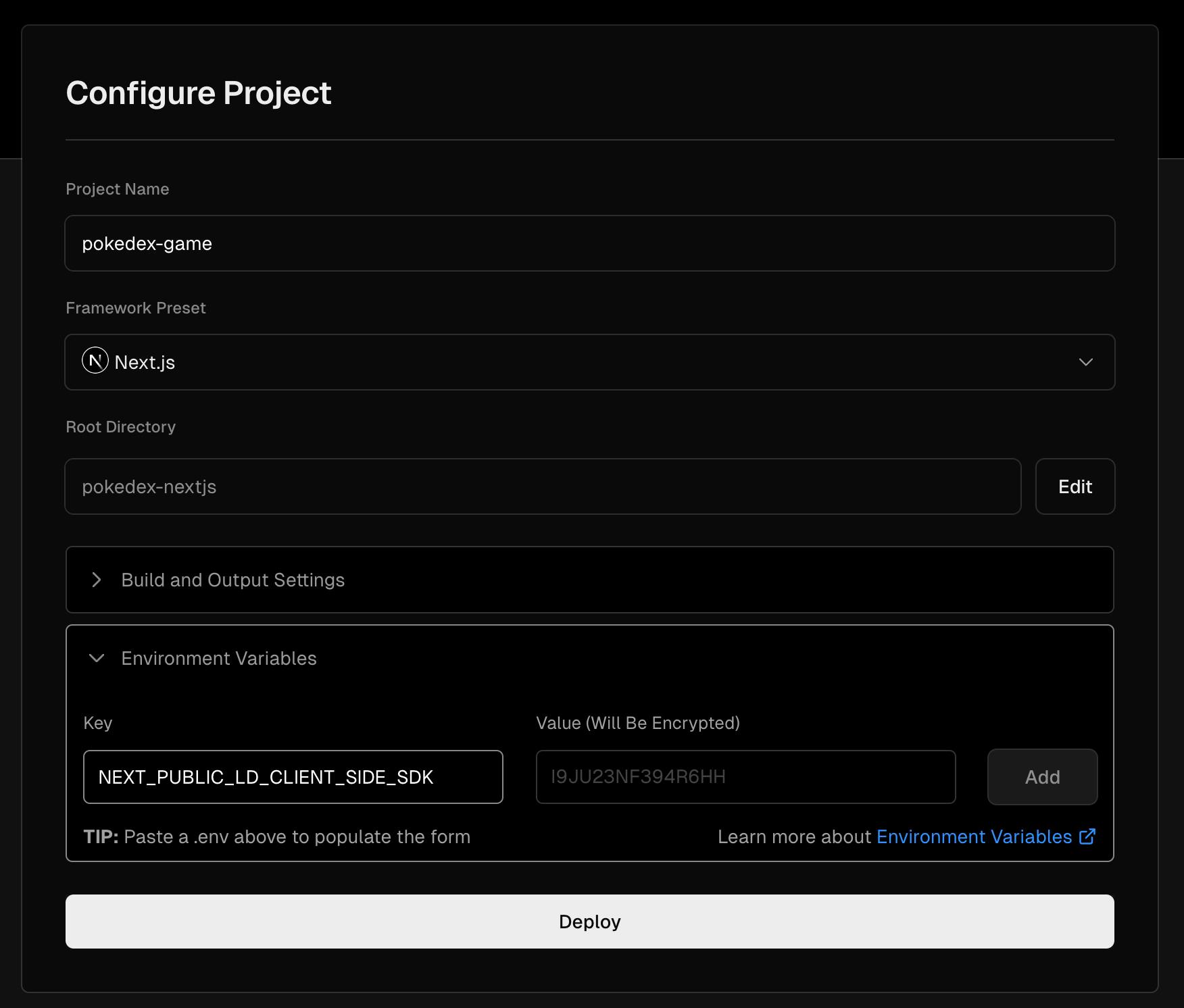Click the Key field label
This screenshot has height=1008, width=1184.
coord(98,723)
